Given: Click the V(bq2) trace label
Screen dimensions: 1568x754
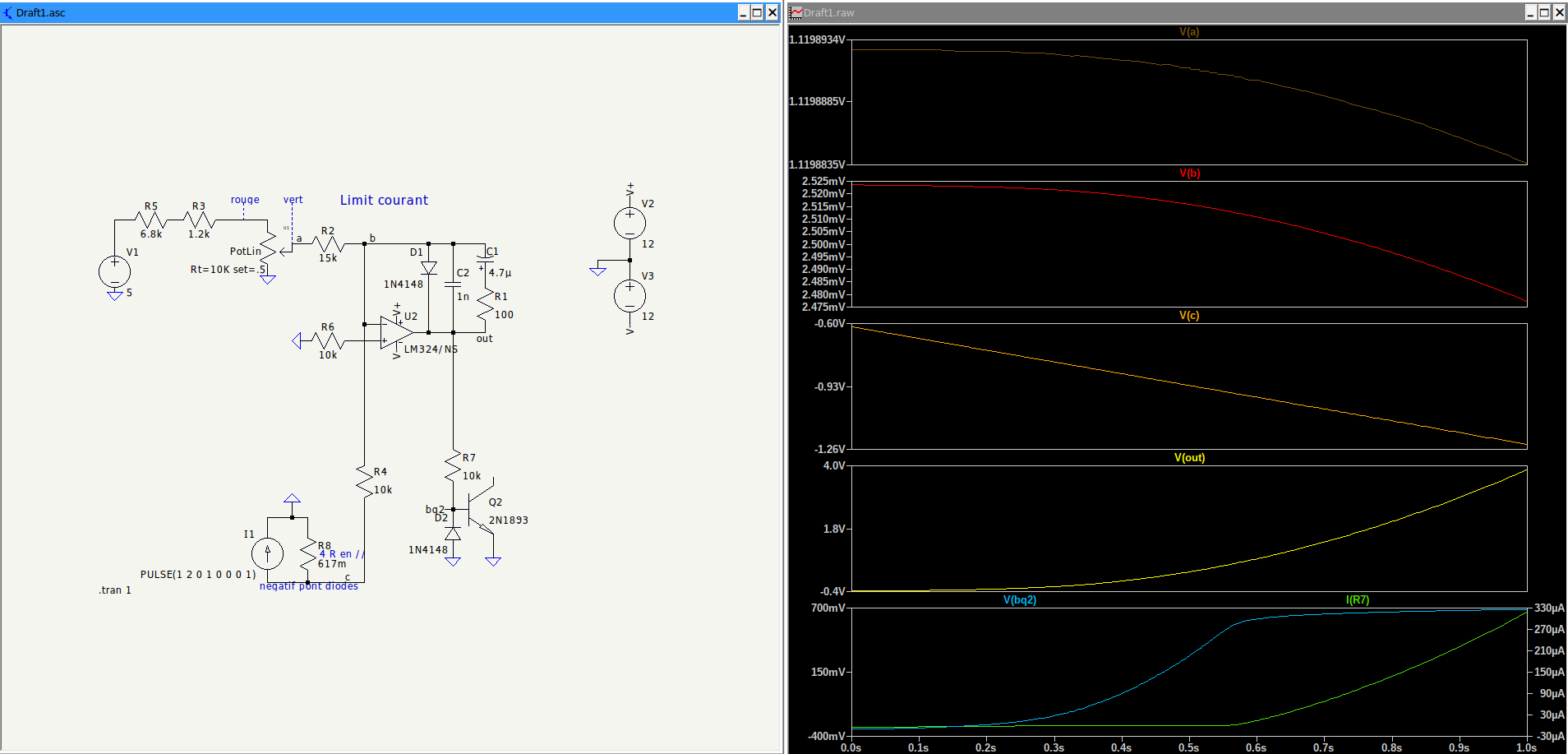Looking at the screenshot, I should 1019,600.
